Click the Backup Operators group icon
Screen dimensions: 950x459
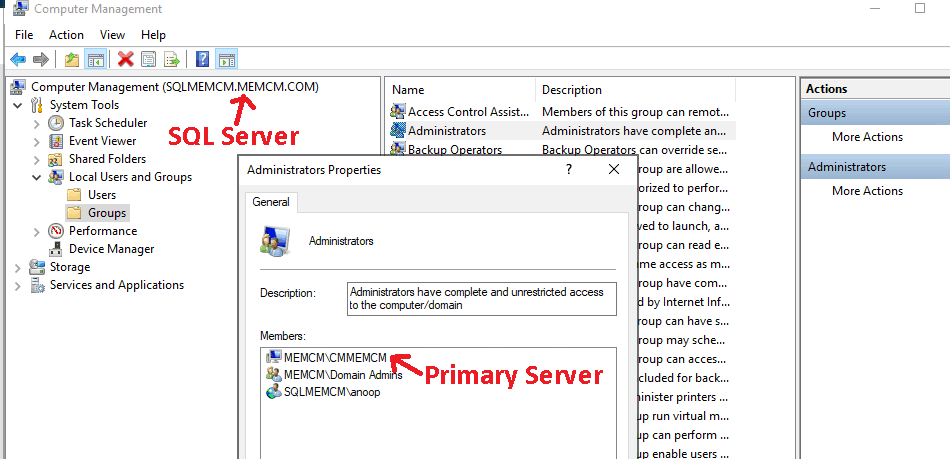point(397,149)
